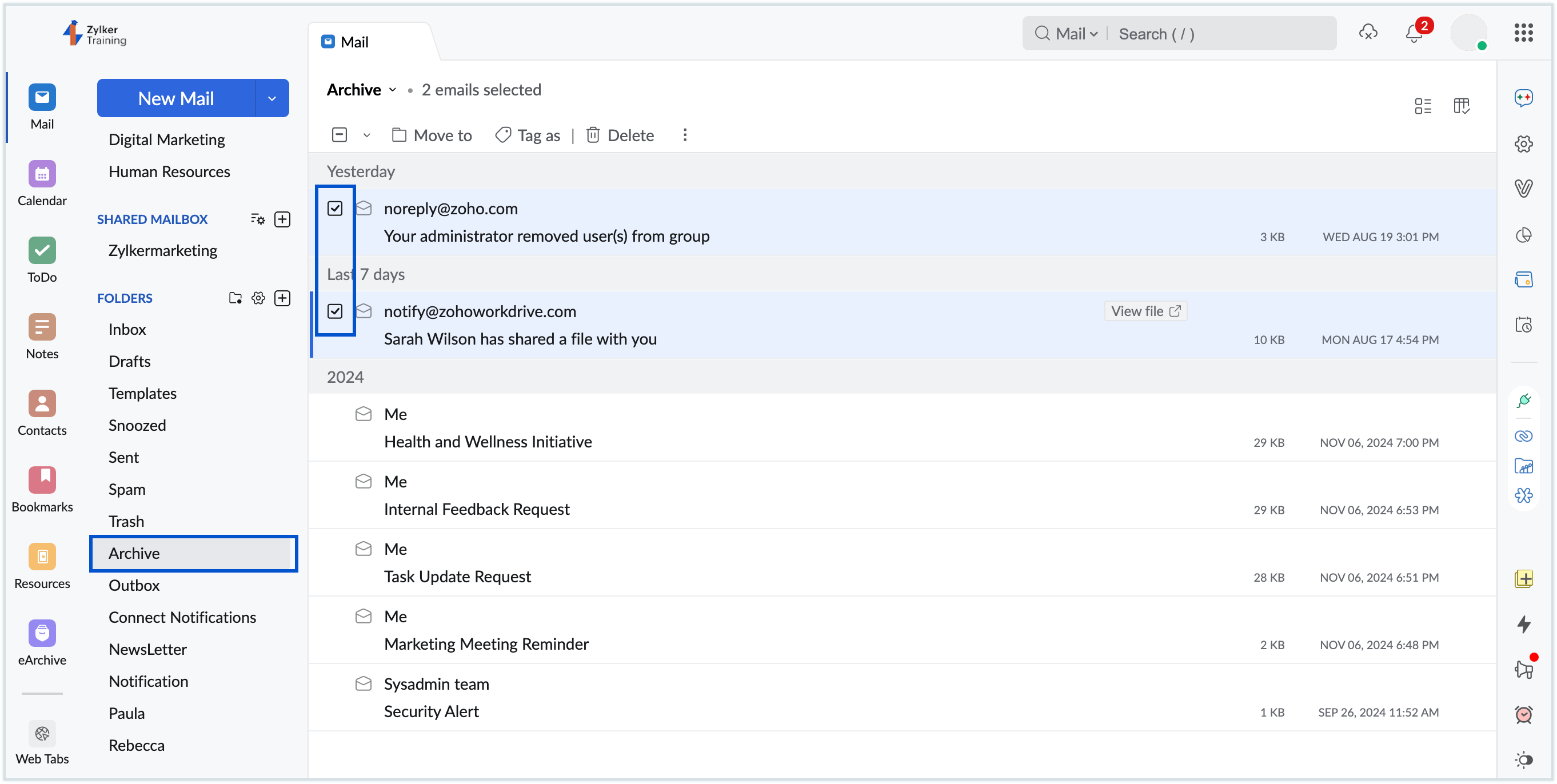Toggle the select-all emails checkbox
This screenshot has height=784, width=1557.
[x=340, y=135]
